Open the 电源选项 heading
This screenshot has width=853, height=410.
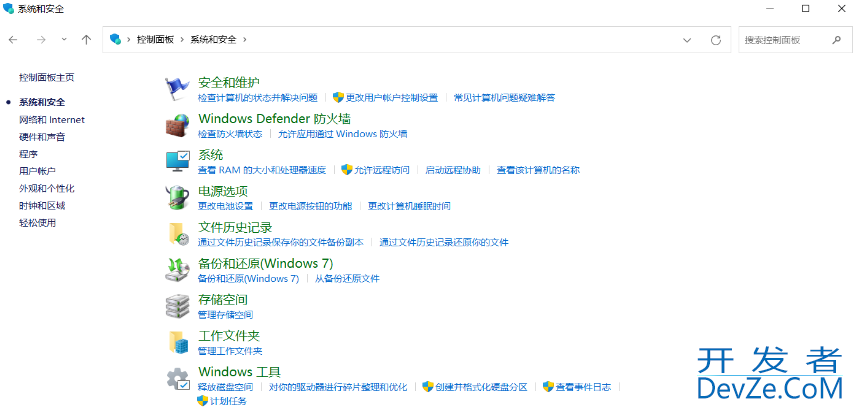[x=223, y=191]
